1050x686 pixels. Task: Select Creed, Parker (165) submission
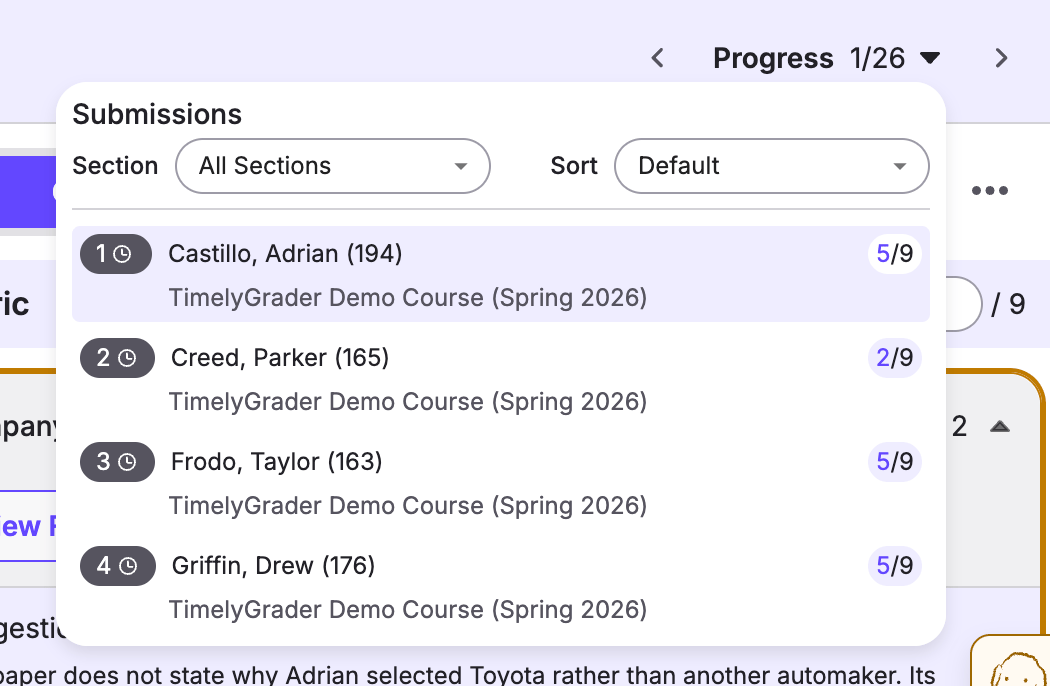point(501,379)
